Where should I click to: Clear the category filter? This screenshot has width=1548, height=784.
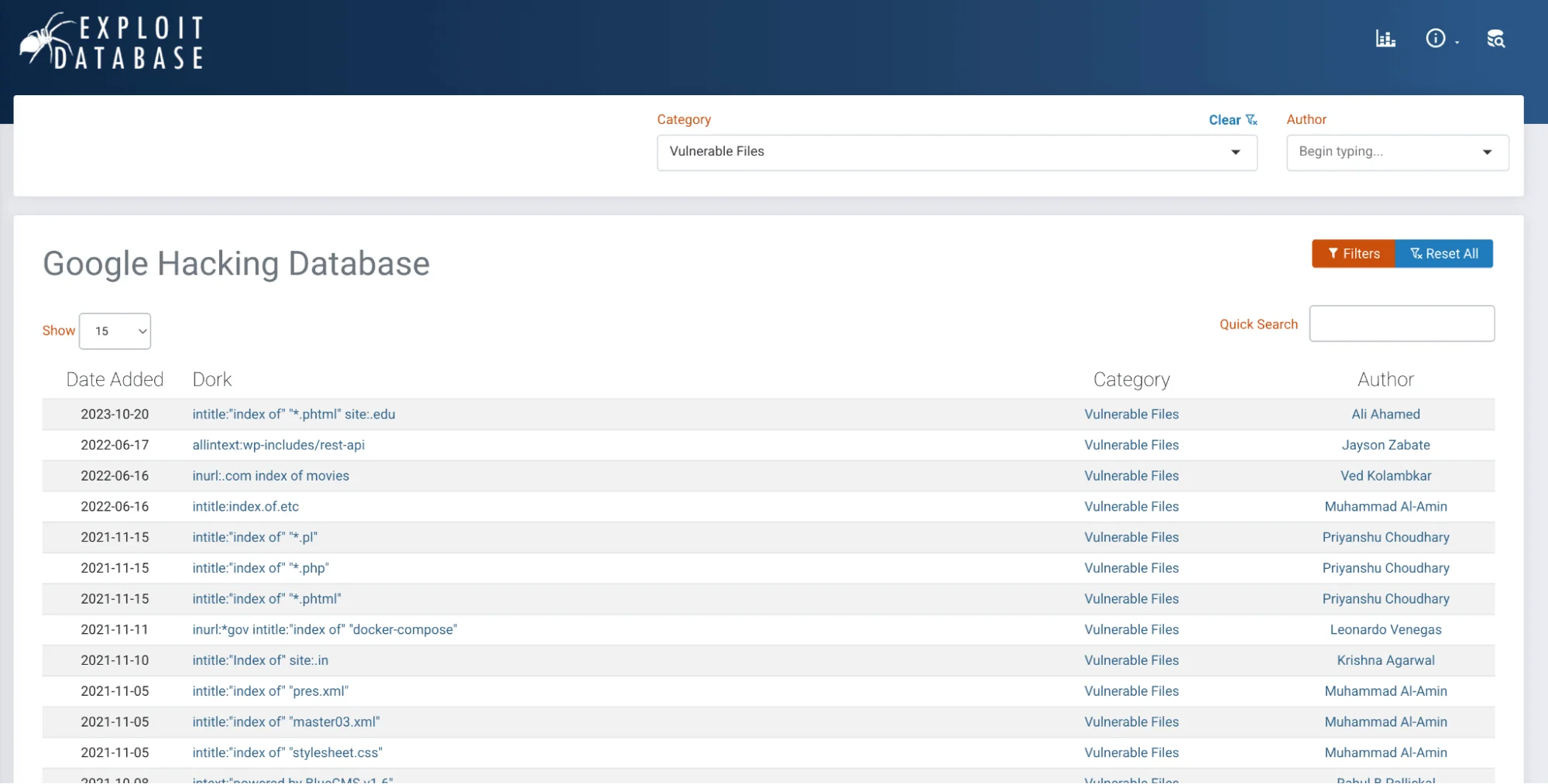point(1233,120)
